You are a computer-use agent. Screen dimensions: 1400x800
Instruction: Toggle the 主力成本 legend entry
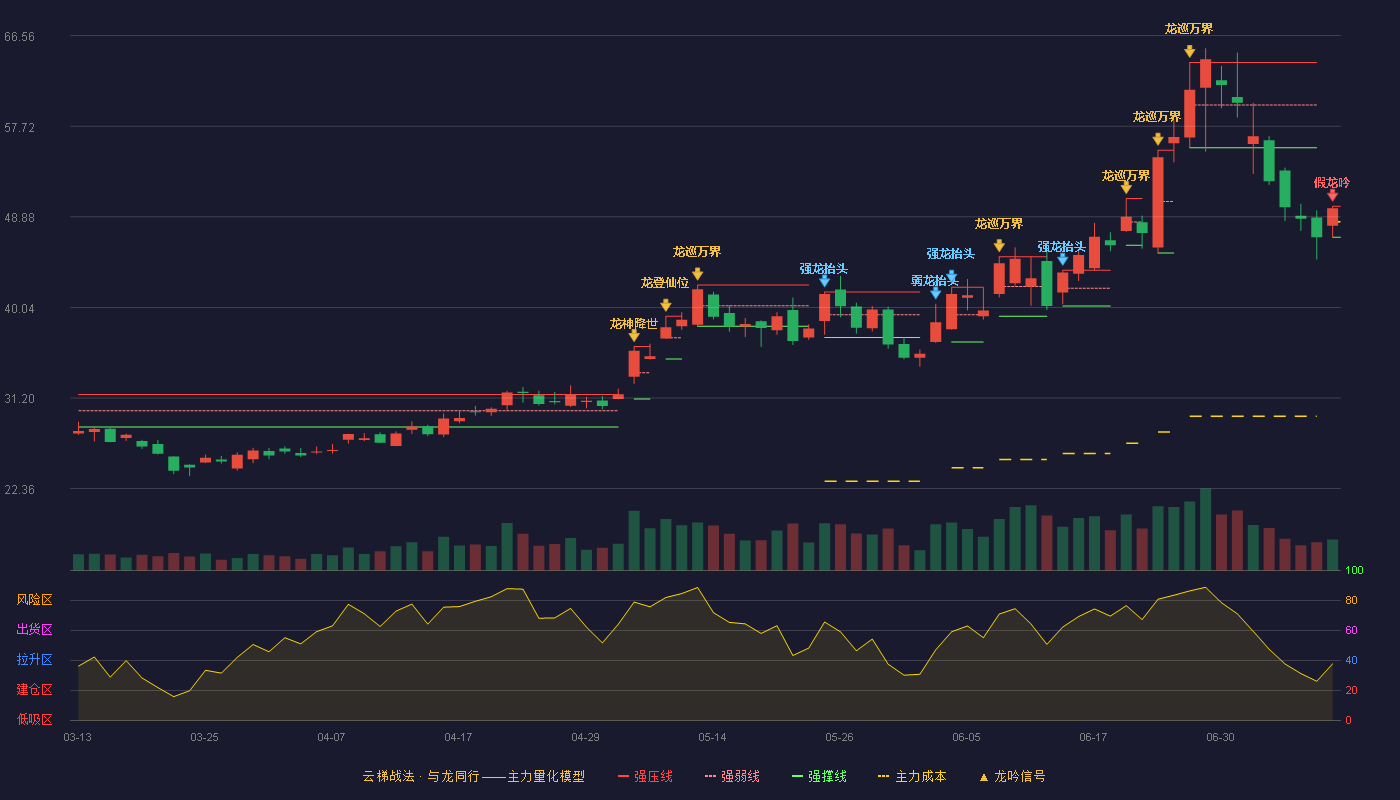(912, 776)
